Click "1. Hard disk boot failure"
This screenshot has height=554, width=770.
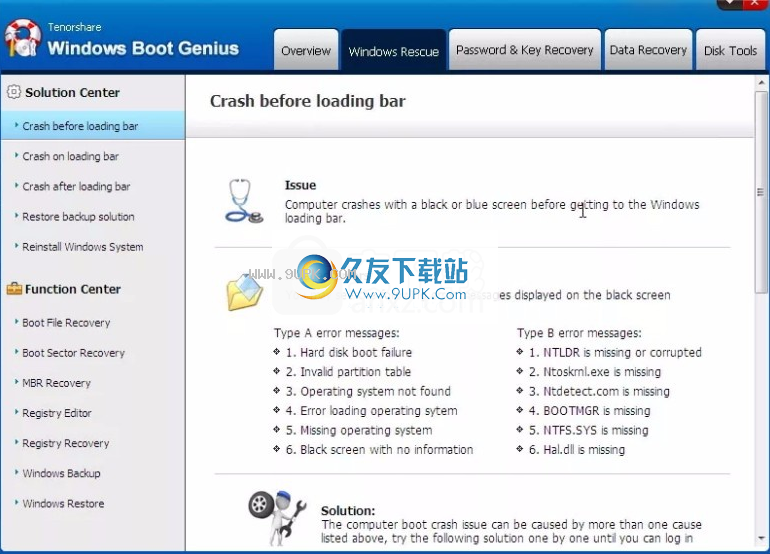[x=349, y=353]
